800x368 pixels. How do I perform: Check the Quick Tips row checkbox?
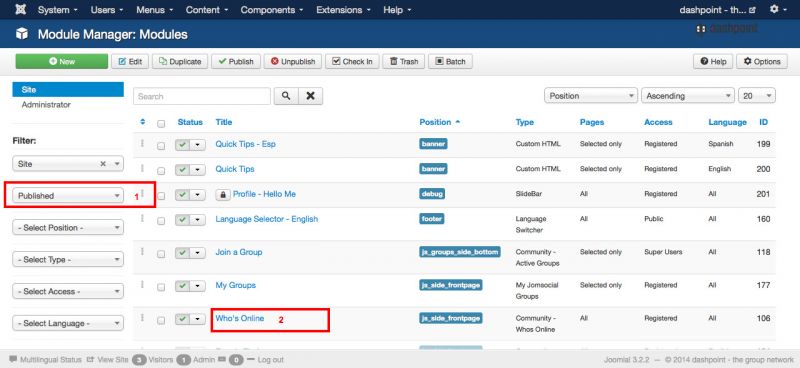[x=161, y=170]
